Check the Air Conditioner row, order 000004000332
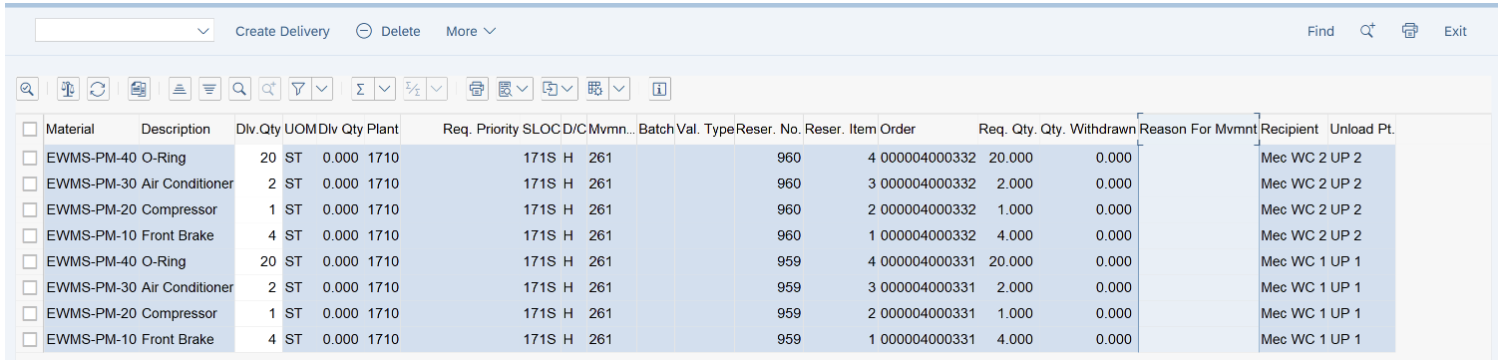1502x361 pixels. [29, 184]
